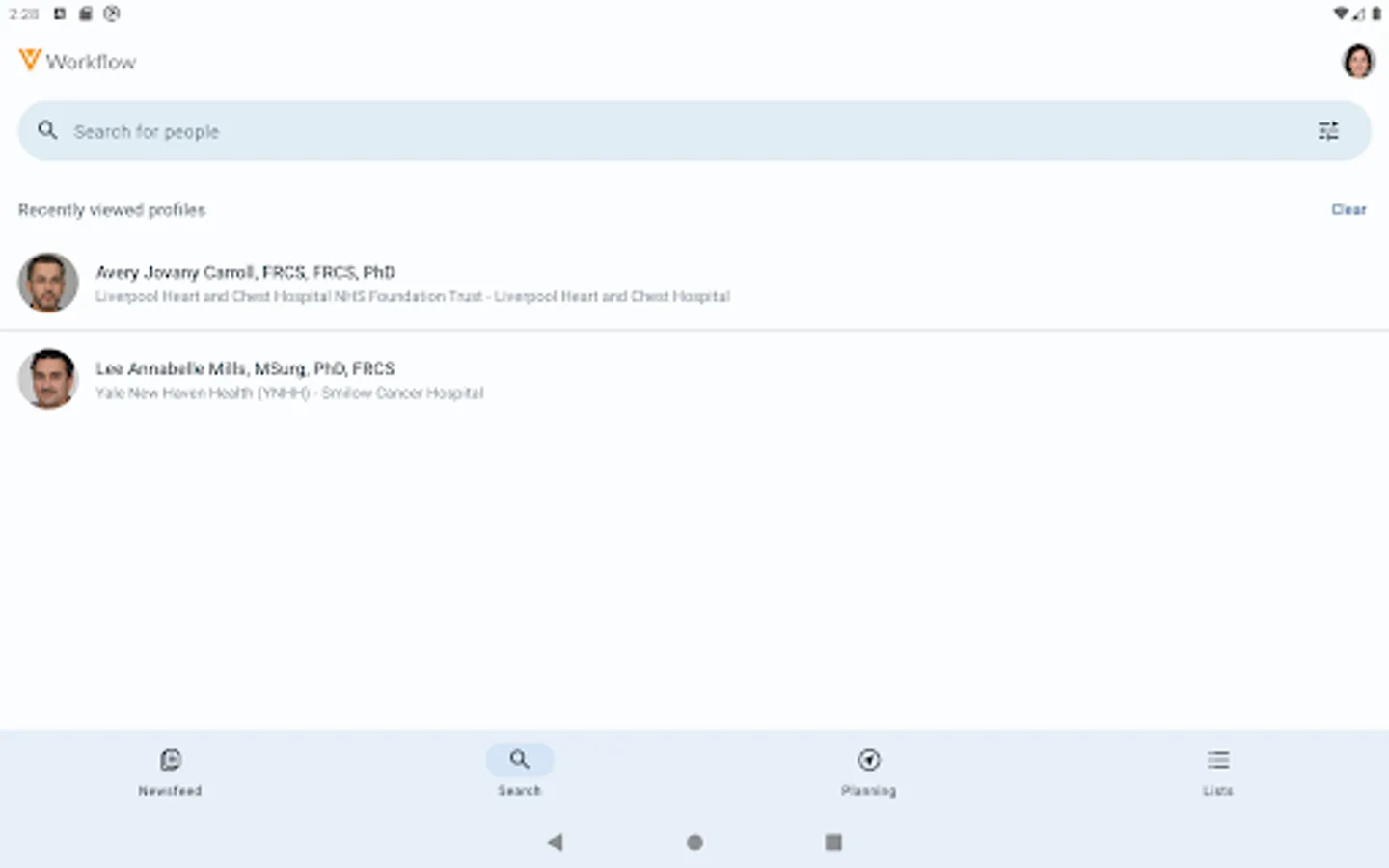Select Lee Annabelle Mills, MSurg, PhD, FRCS
Image resolution: width=1389 pixels, height=868 pixels.
(x=245, y=368)
